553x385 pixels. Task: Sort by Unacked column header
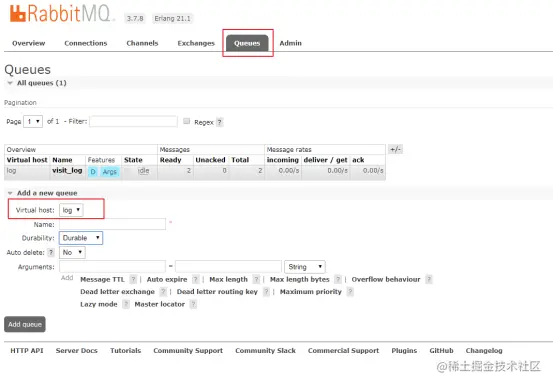(210, 160)
